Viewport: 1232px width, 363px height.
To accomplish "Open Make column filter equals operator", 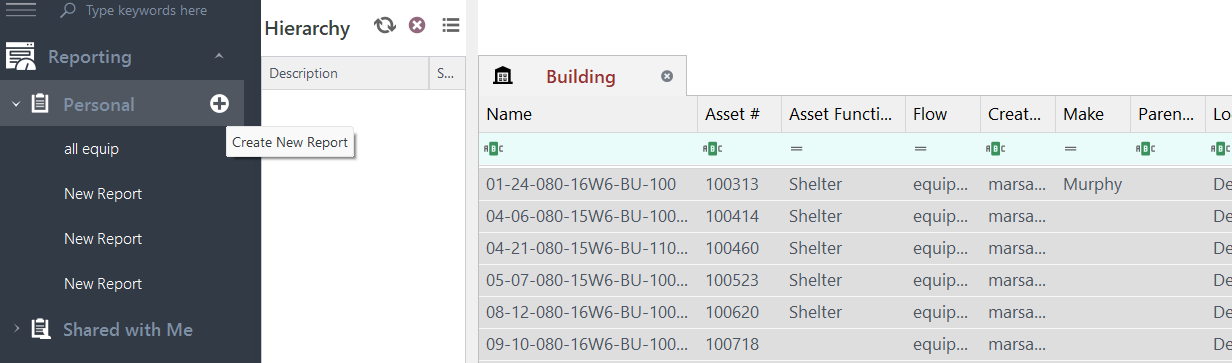I will click(1071, 149).
